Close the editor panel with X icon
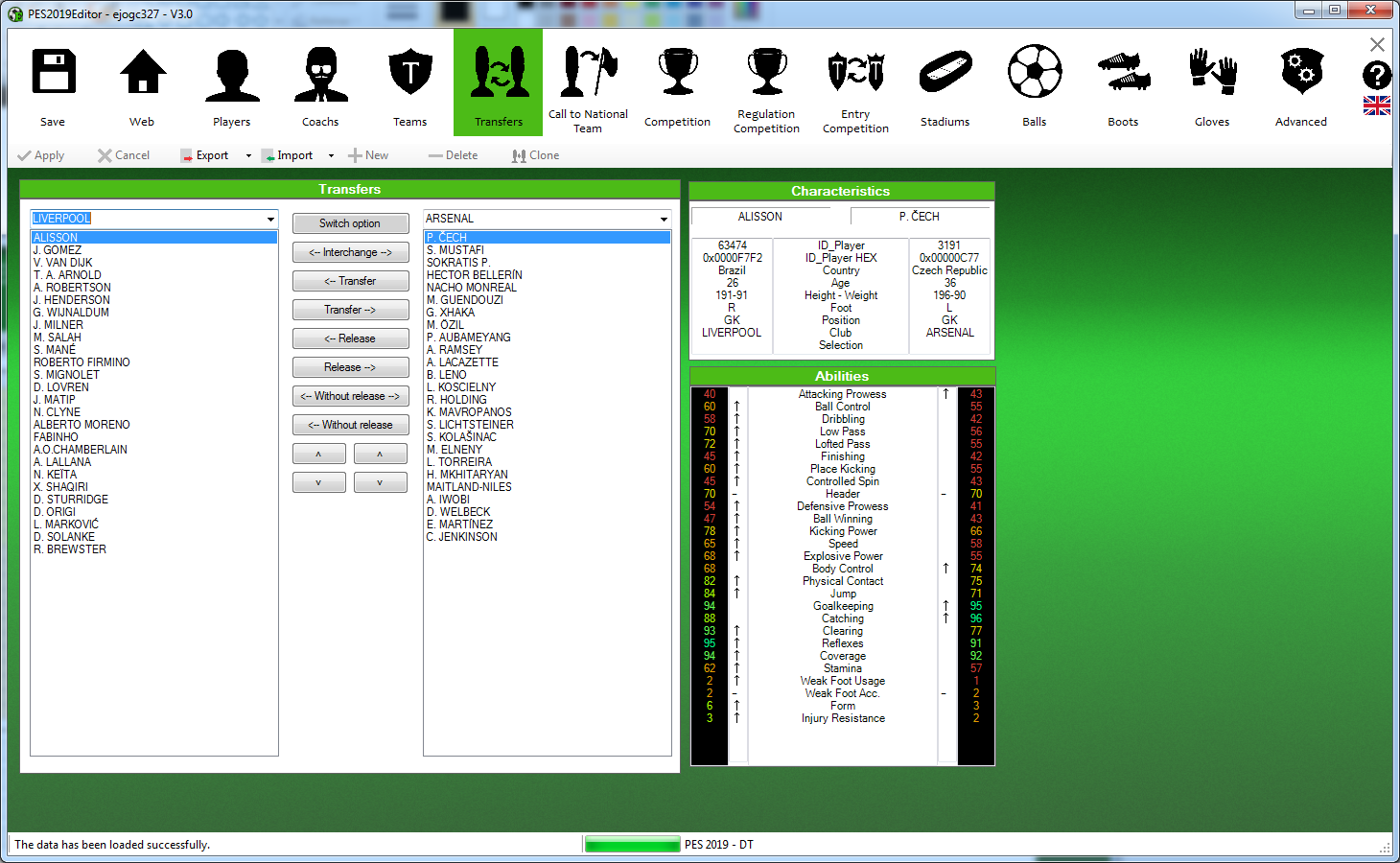The height and width of the screenshot is (863, 1400). [1377, 44]
